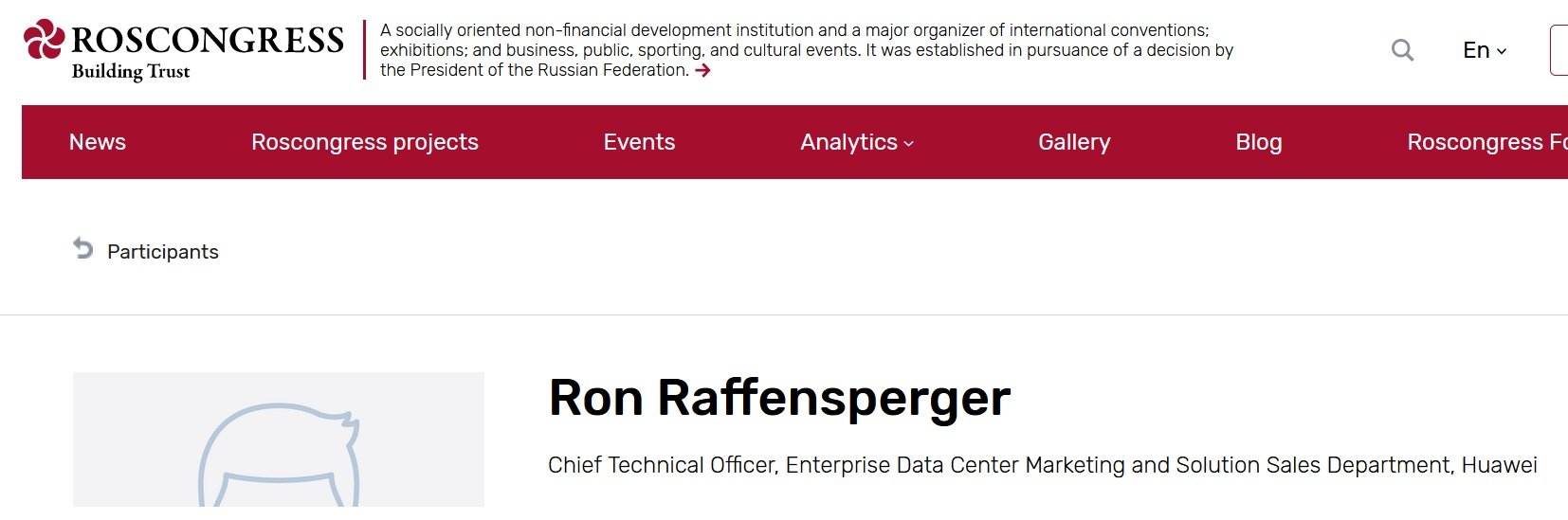
Task: Click the red arrow after the description
Action: 702,70
